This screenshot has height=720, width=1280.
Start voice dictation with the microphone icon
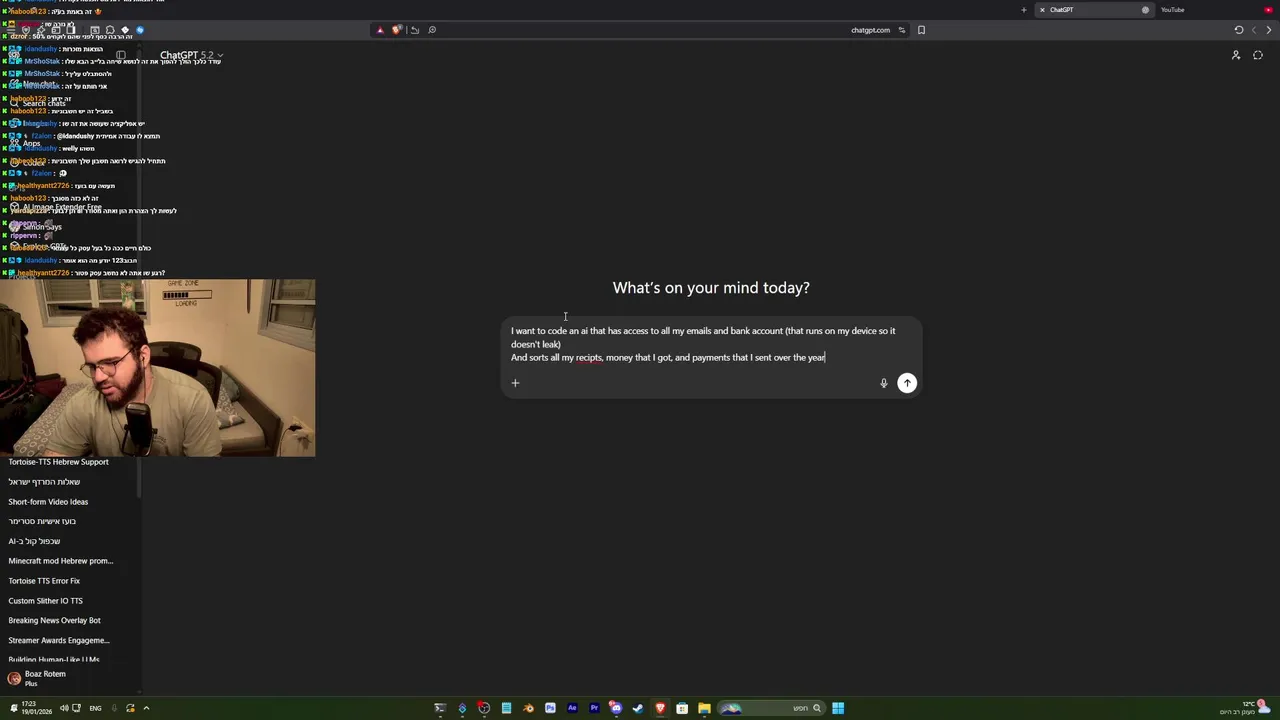[x=884, y=383]
